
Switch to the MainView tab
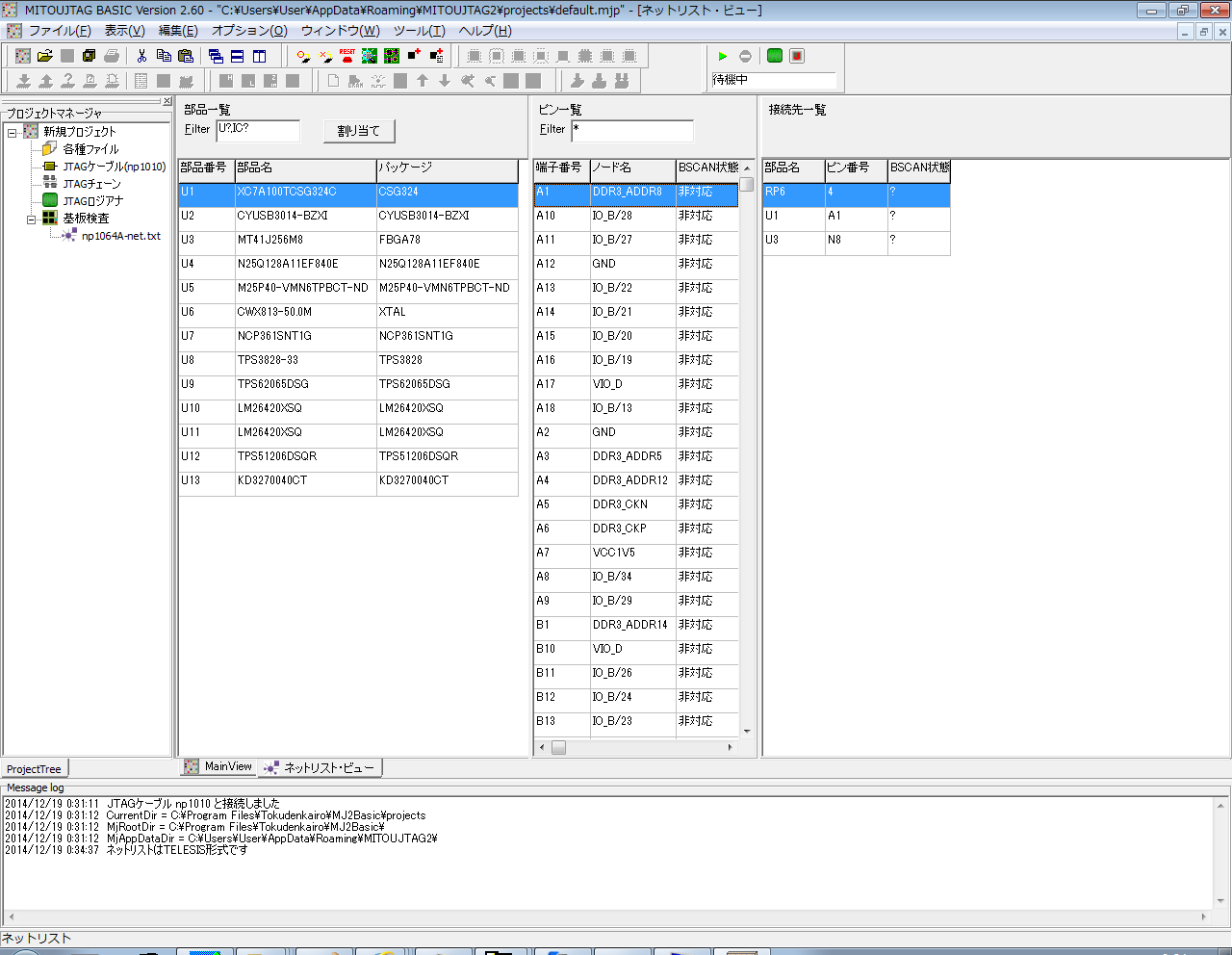(x=227, y=767)
